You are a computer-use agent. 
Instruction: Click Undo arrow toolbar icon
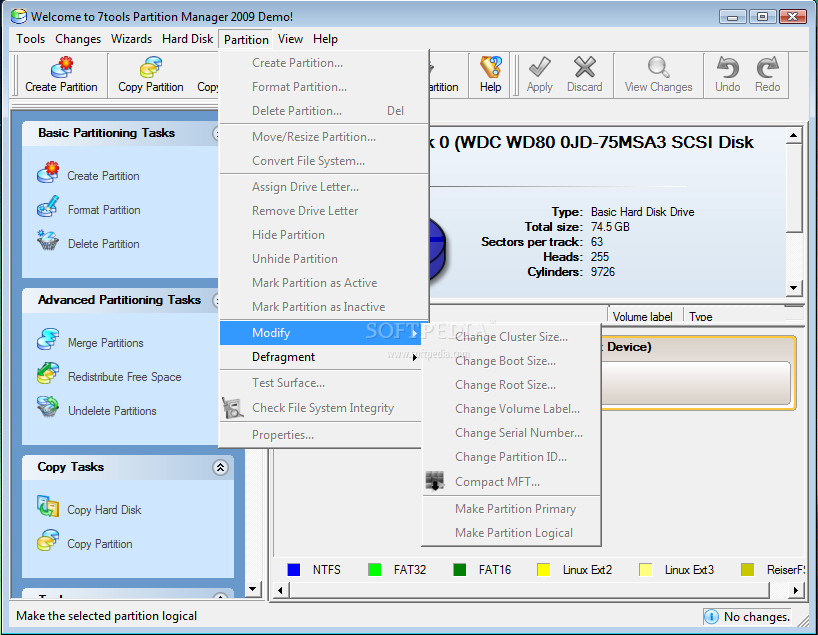pos(728,67)
